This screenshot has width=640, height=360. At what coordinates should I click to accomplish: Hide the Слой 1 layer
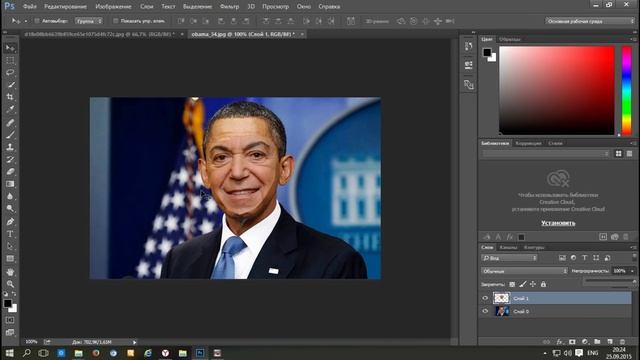click(485, 298)
